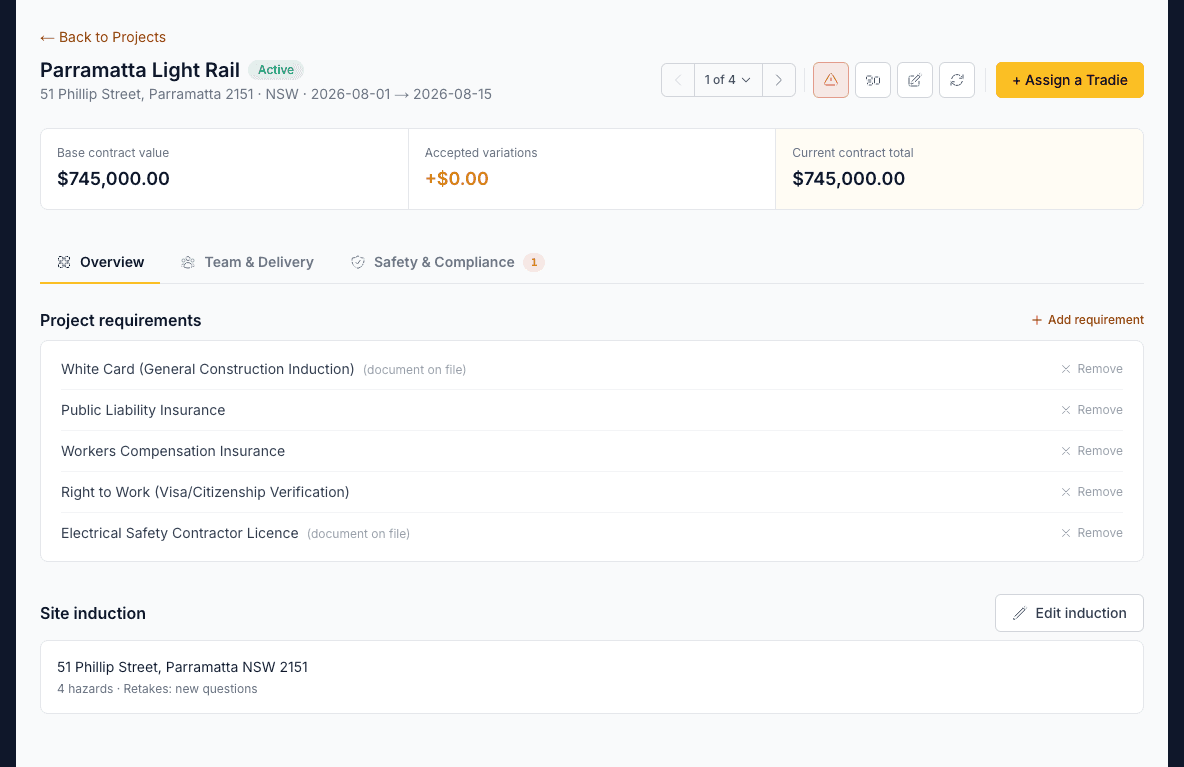Click '4 hazards · Retakes: new questions' text
This screenshot has height=767, width=1184.
[x=157, y=688]
